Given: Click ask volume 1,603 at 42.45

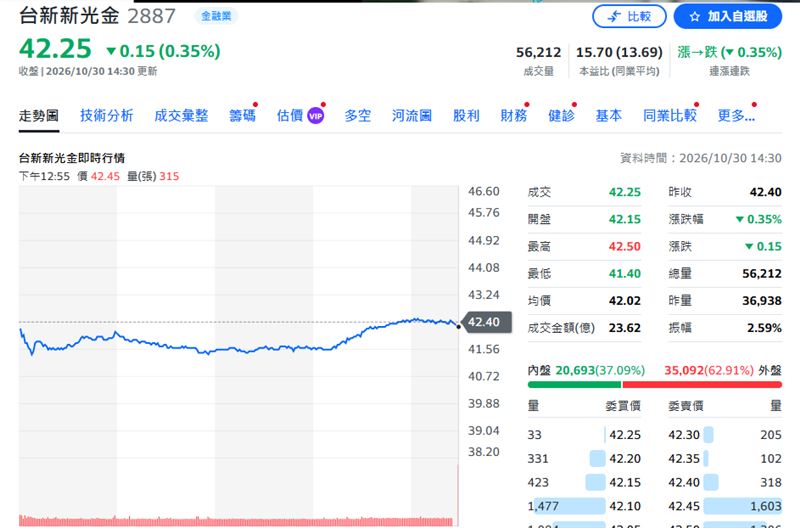Looking at the screenshot, I should point(766,507).
